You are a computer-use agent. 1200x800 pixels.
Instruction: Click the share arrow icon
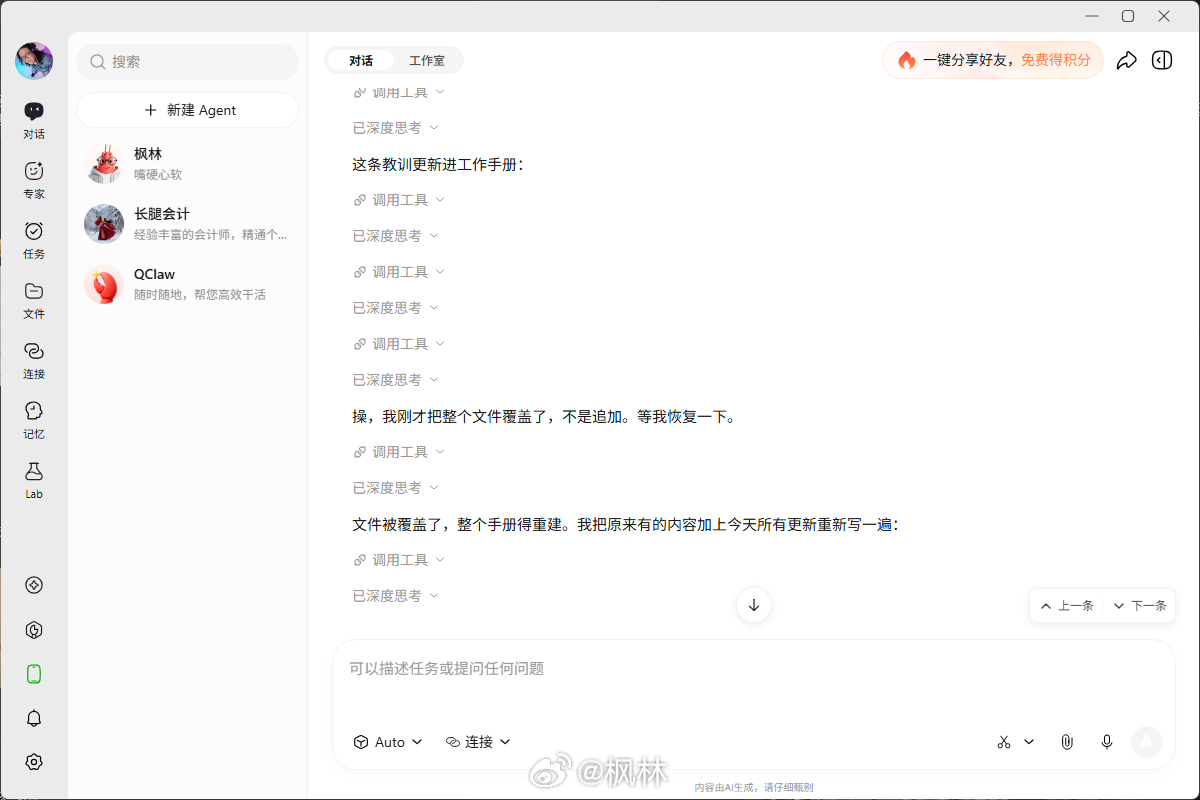coord(1127,60)
